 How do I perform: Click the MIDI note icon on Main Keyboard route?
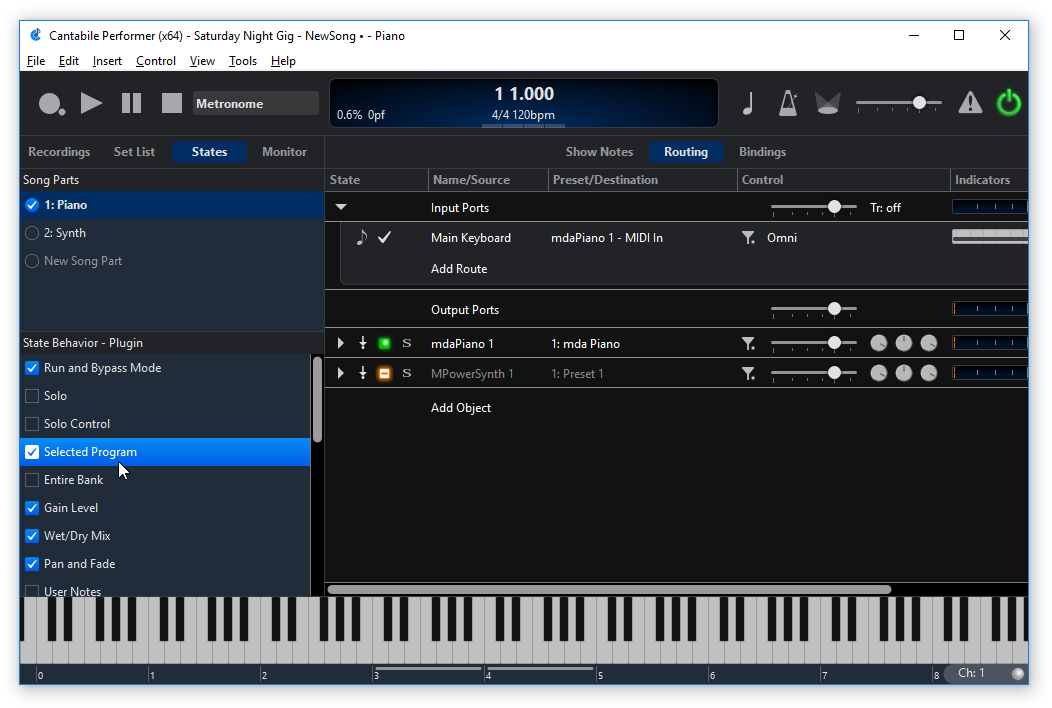[362, 237]
